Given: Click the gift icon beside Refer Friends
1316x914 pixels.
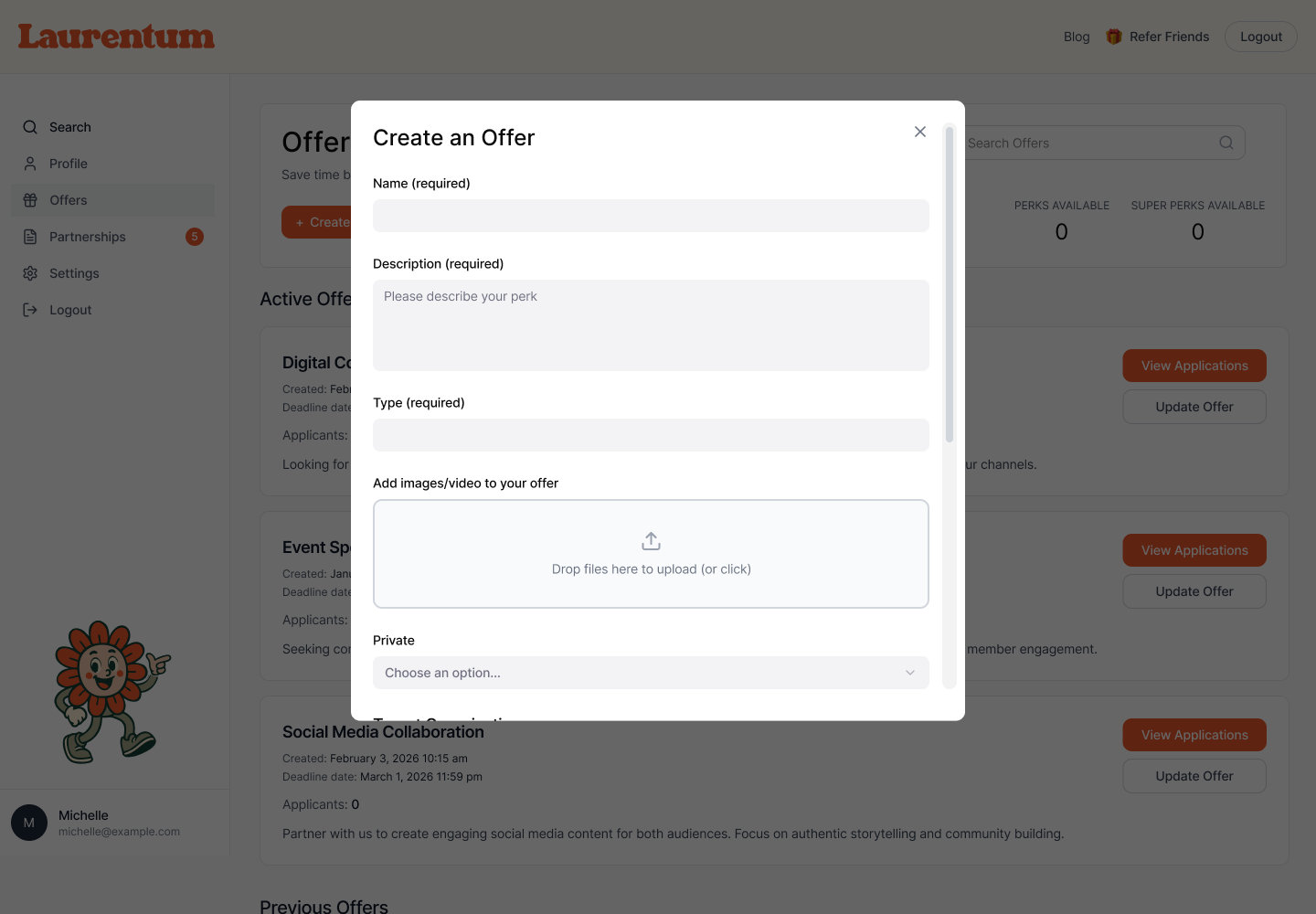Looking at the screenshot, I should [x=1113, y=37].
